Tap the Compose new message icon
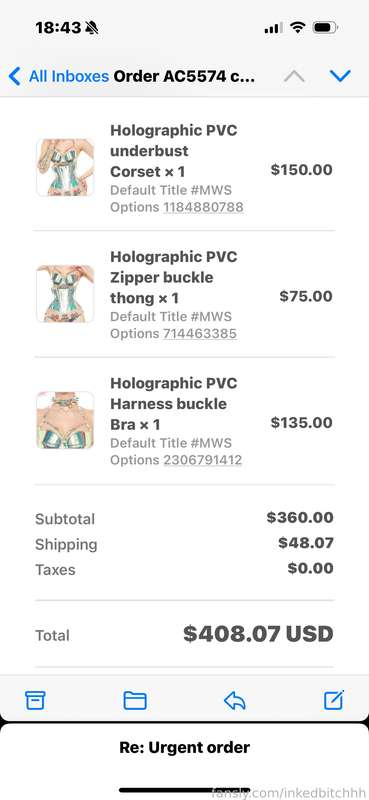369x800 pixels. click(334, 700)
